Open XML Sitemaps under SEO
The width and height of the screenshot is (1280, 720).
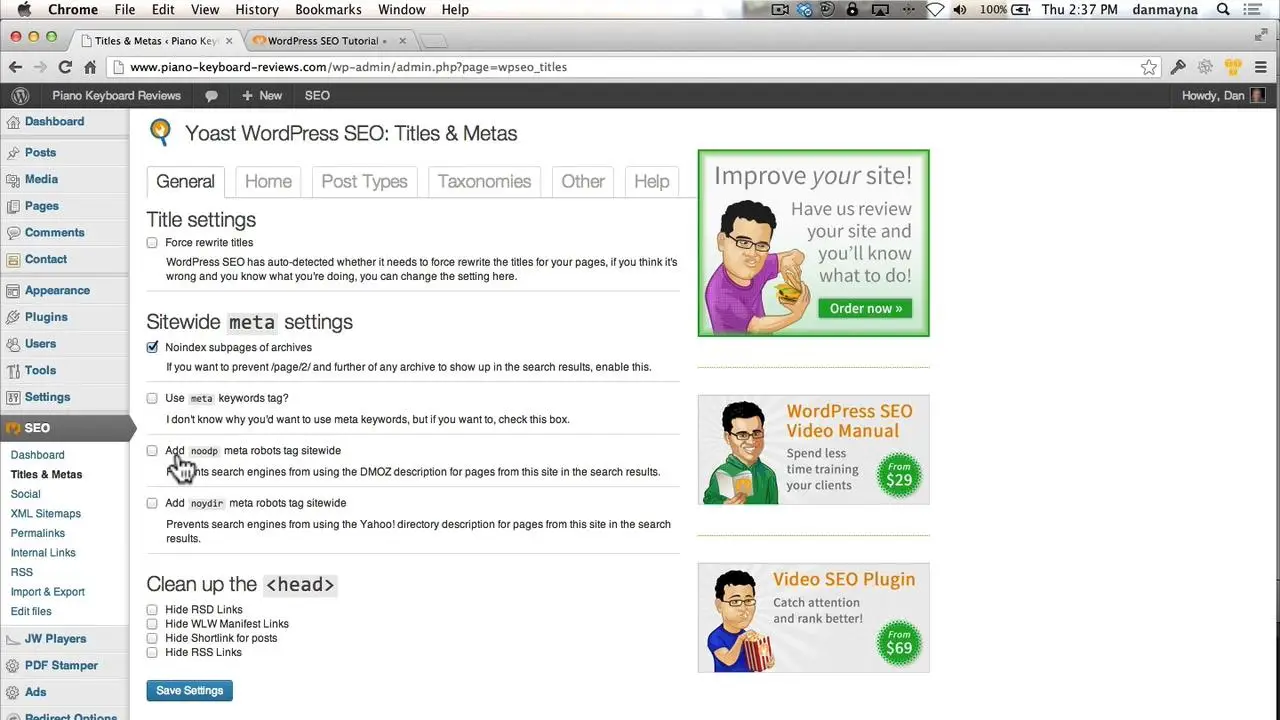(46, 514)
